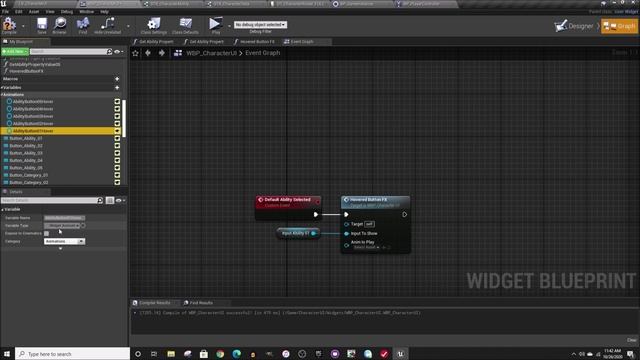Switch to Graph mode

(x=619, y=26)
